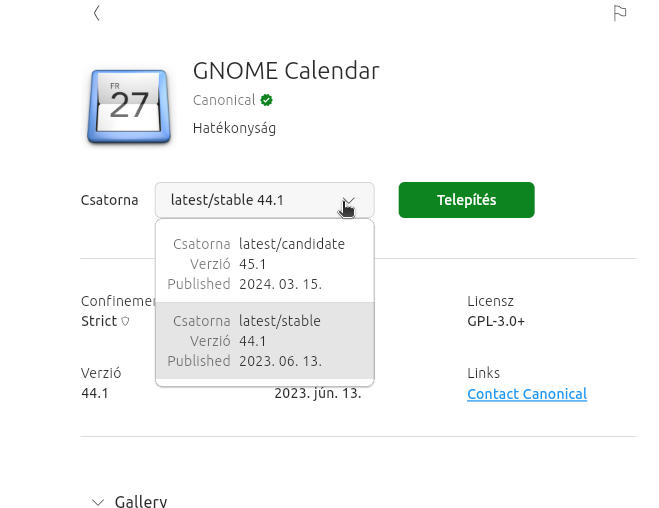This screenshot has height=508, width=659.
Task: Click the green verified publisher badge
Action: [x=266, y=100]
